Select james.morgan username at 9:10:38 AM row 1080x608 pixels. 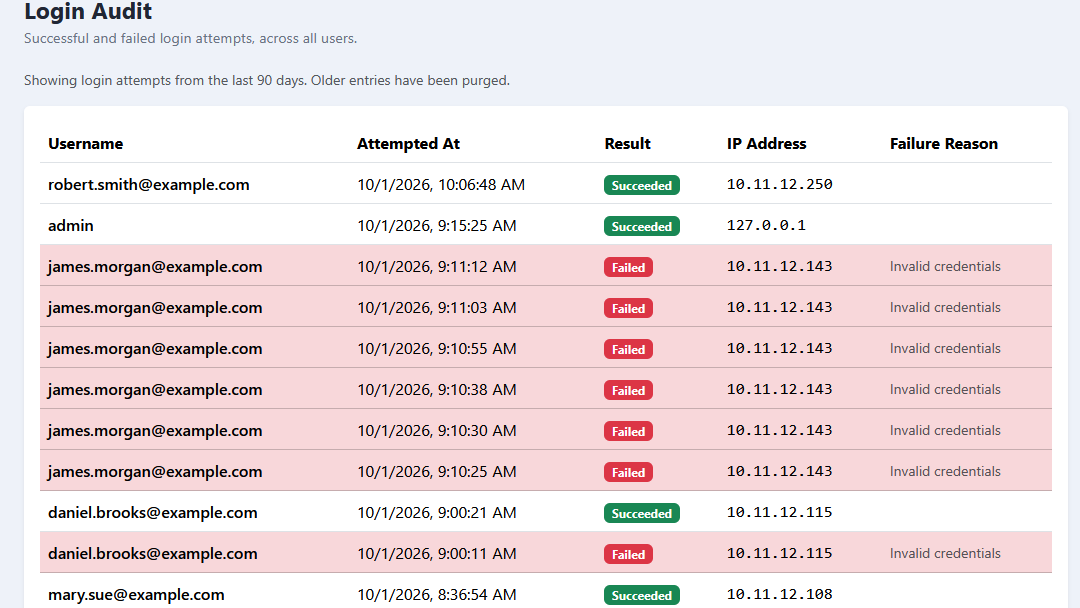point(155,390)
